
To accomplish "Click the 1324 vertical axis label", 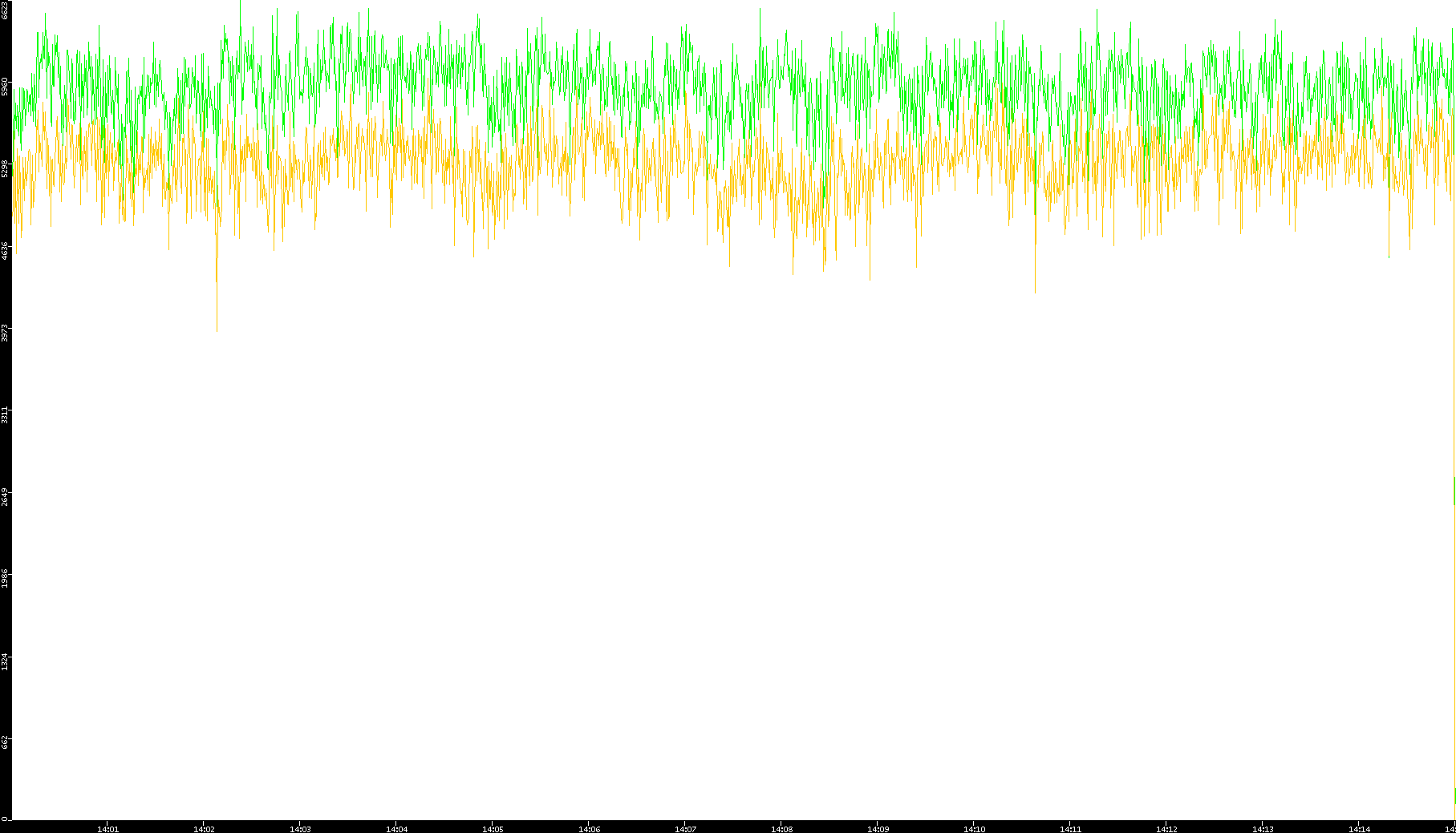I will point(5,661).
